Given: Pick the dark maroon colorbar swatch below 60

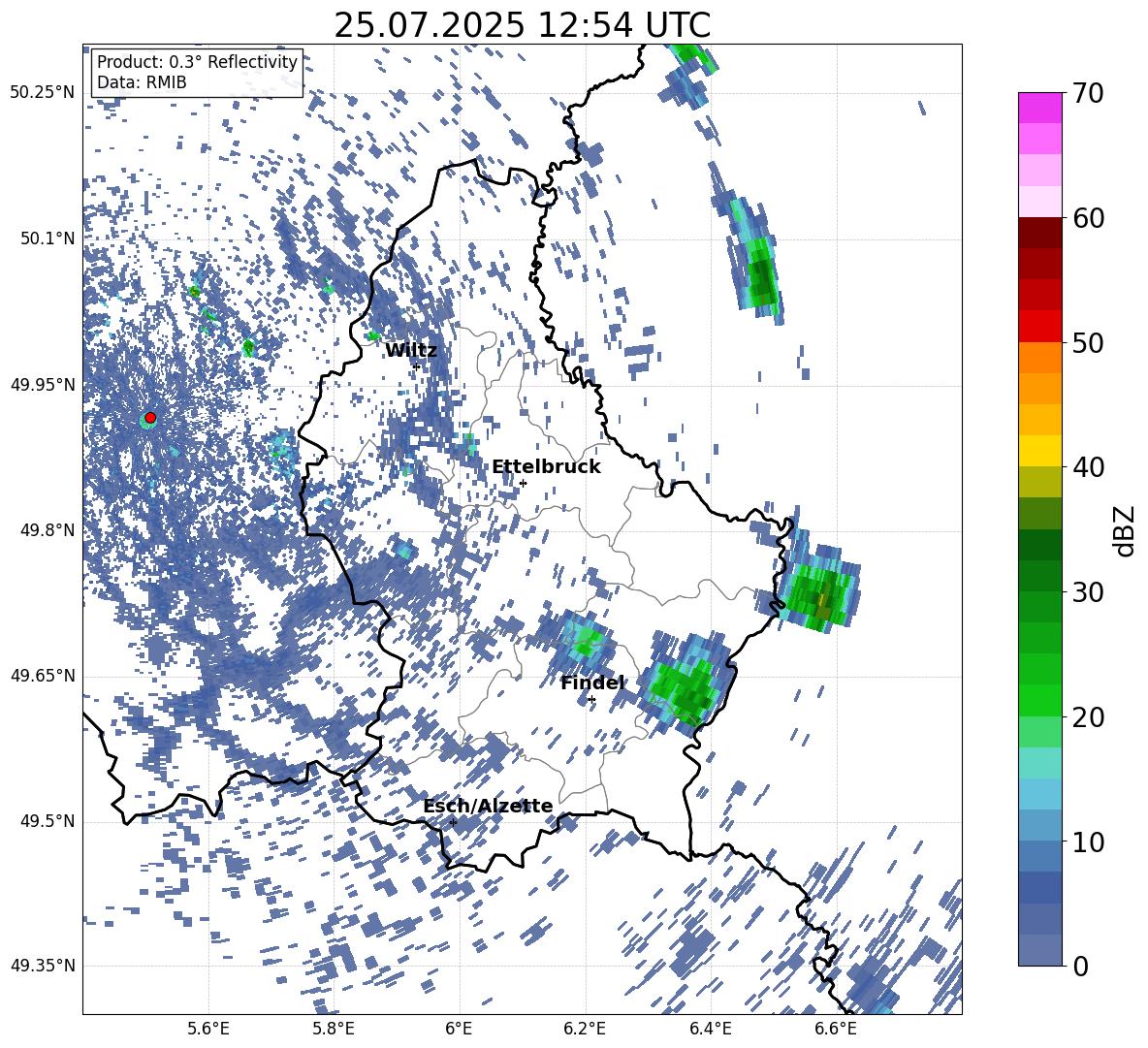Looking at the screenshot, I should [x=1039, y=233].
